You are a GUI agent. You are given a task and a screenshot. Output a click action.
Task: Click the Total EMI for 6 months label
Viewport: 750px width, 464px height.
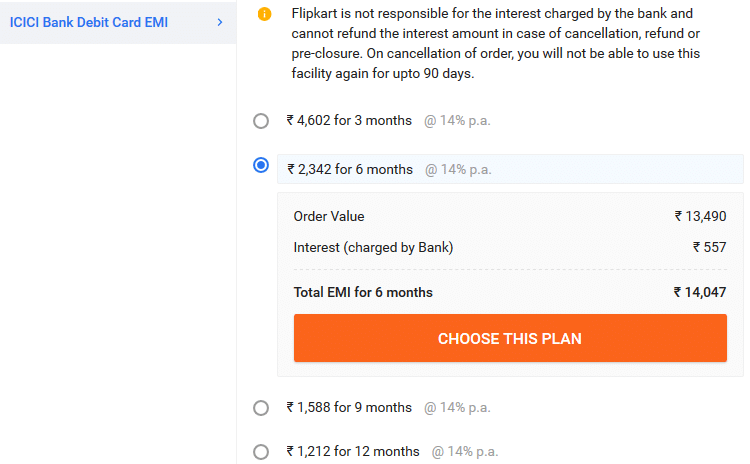pos(363,292)
